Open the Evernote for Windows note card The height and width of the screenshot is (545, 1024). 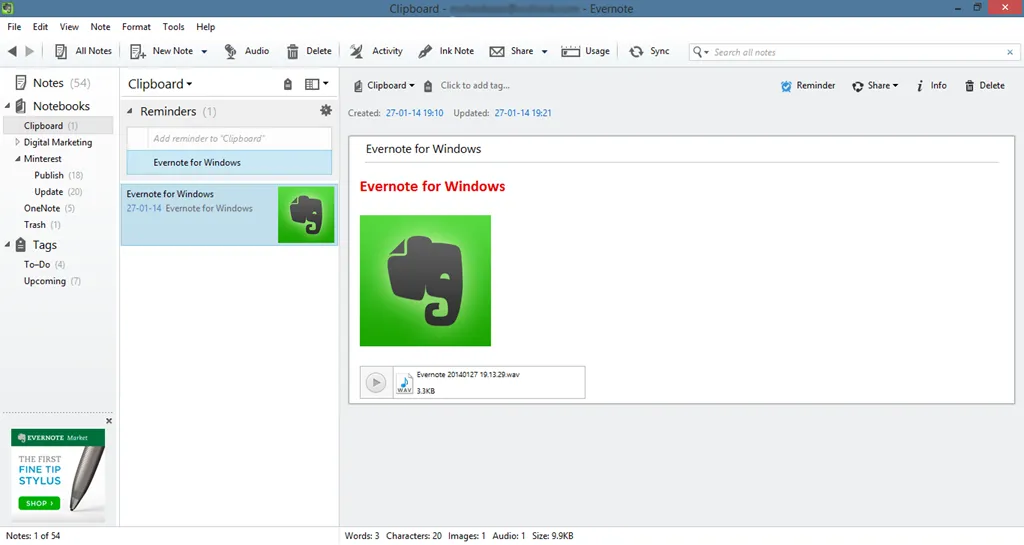coord(229,215)
